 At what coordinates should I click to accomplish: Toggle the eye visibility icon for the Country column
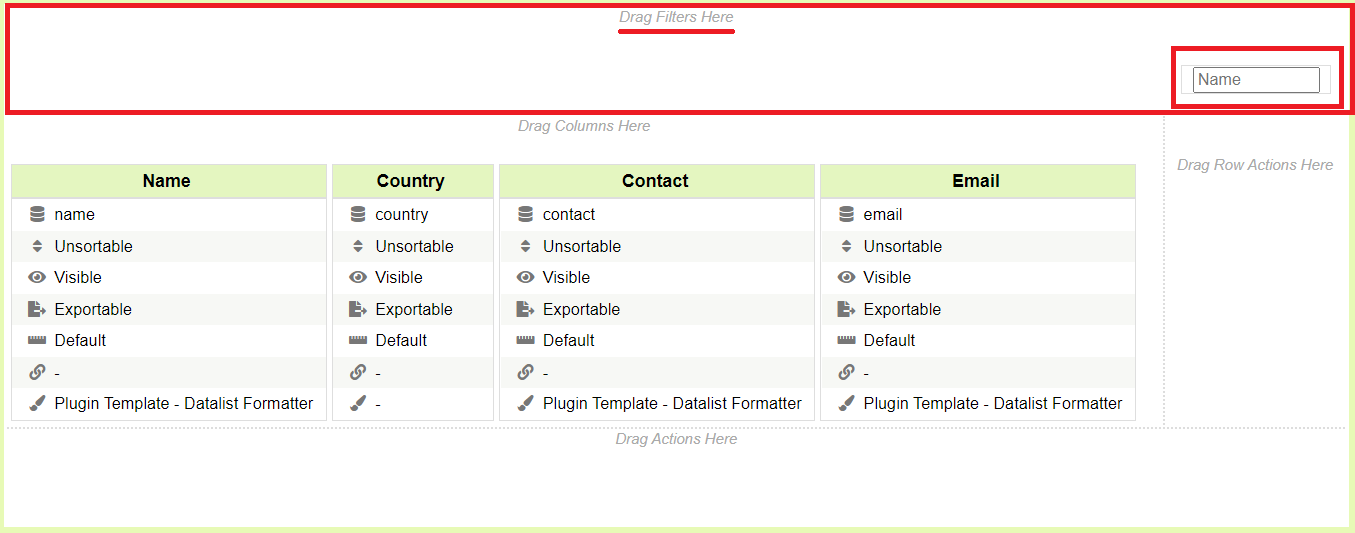pyautogui.click(x=358, y=277)
